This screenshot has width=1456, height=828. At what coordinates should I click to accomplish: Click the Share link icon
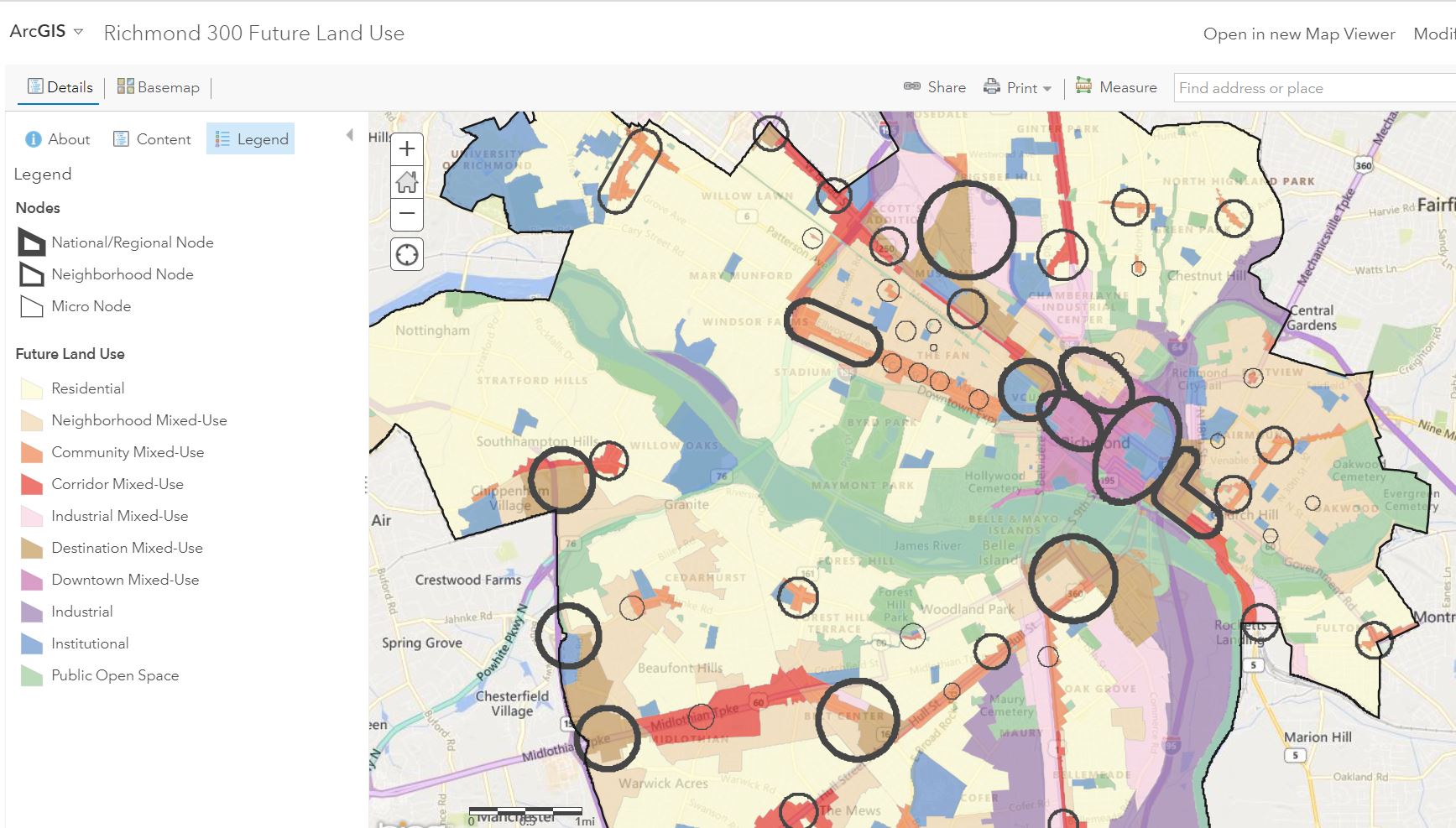pyautogui.click(x=912, y=86)
